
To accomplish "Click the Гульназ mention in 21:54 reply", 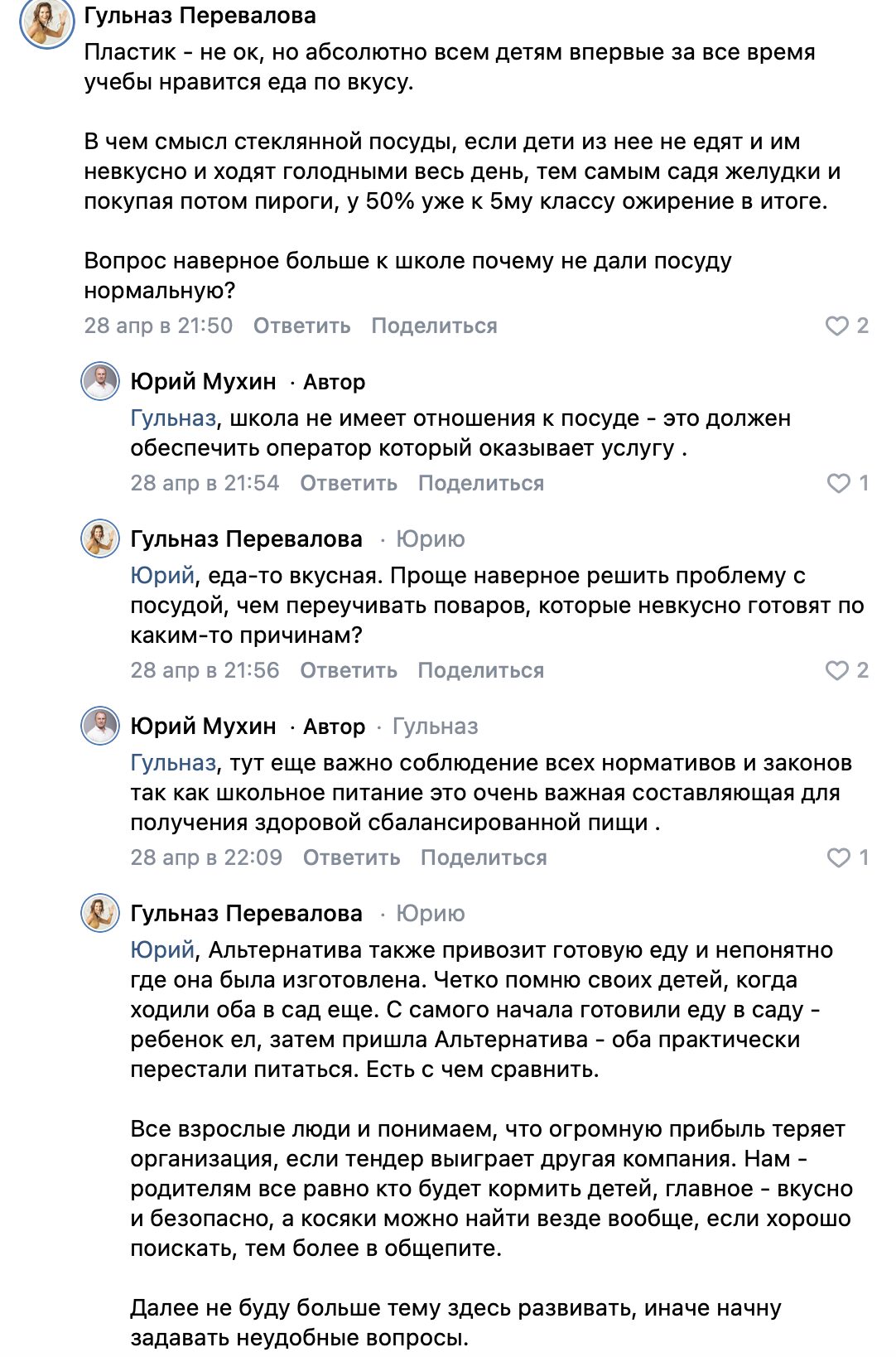I will coord(173,418).
